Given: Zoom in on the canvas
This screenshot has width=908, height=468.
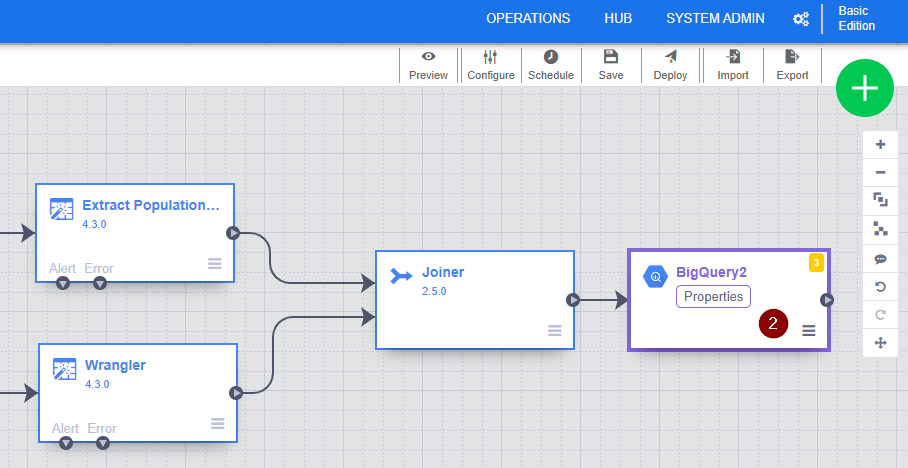Looking at the screenshot, I should click(x=880, y=144).
